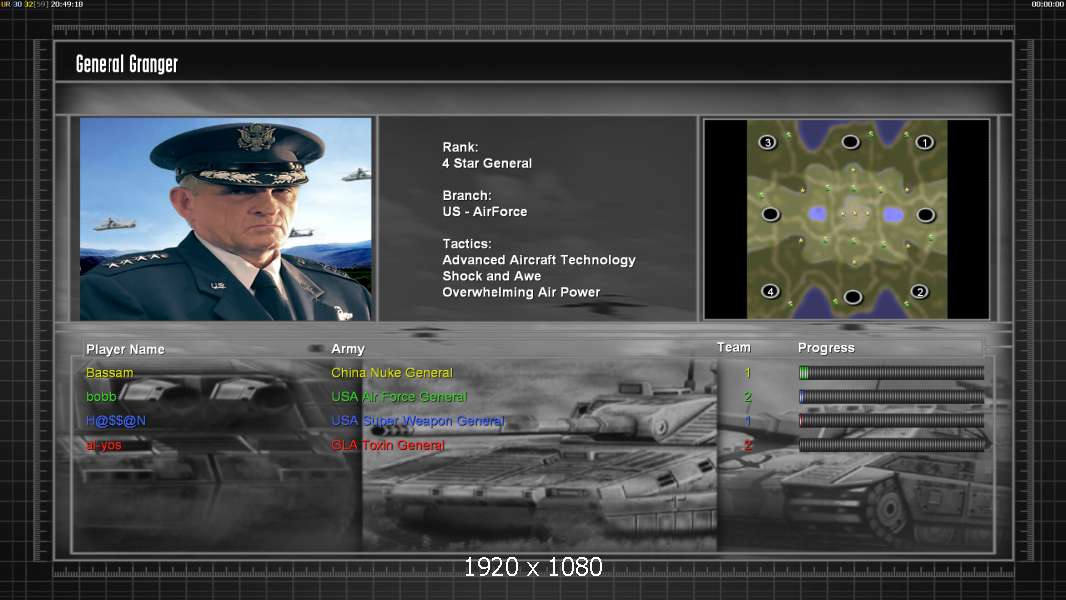Click Shock and Awe tactic line

point(492,276)
